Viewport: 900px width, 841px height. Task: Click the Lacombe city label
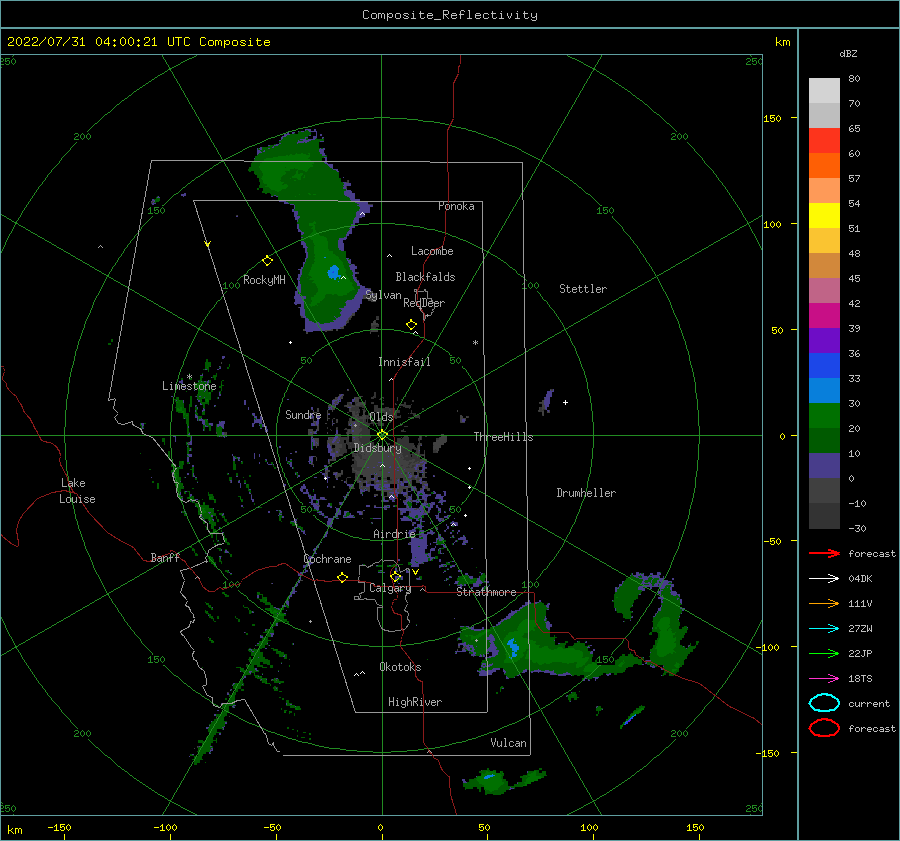(x=432, y=251)
